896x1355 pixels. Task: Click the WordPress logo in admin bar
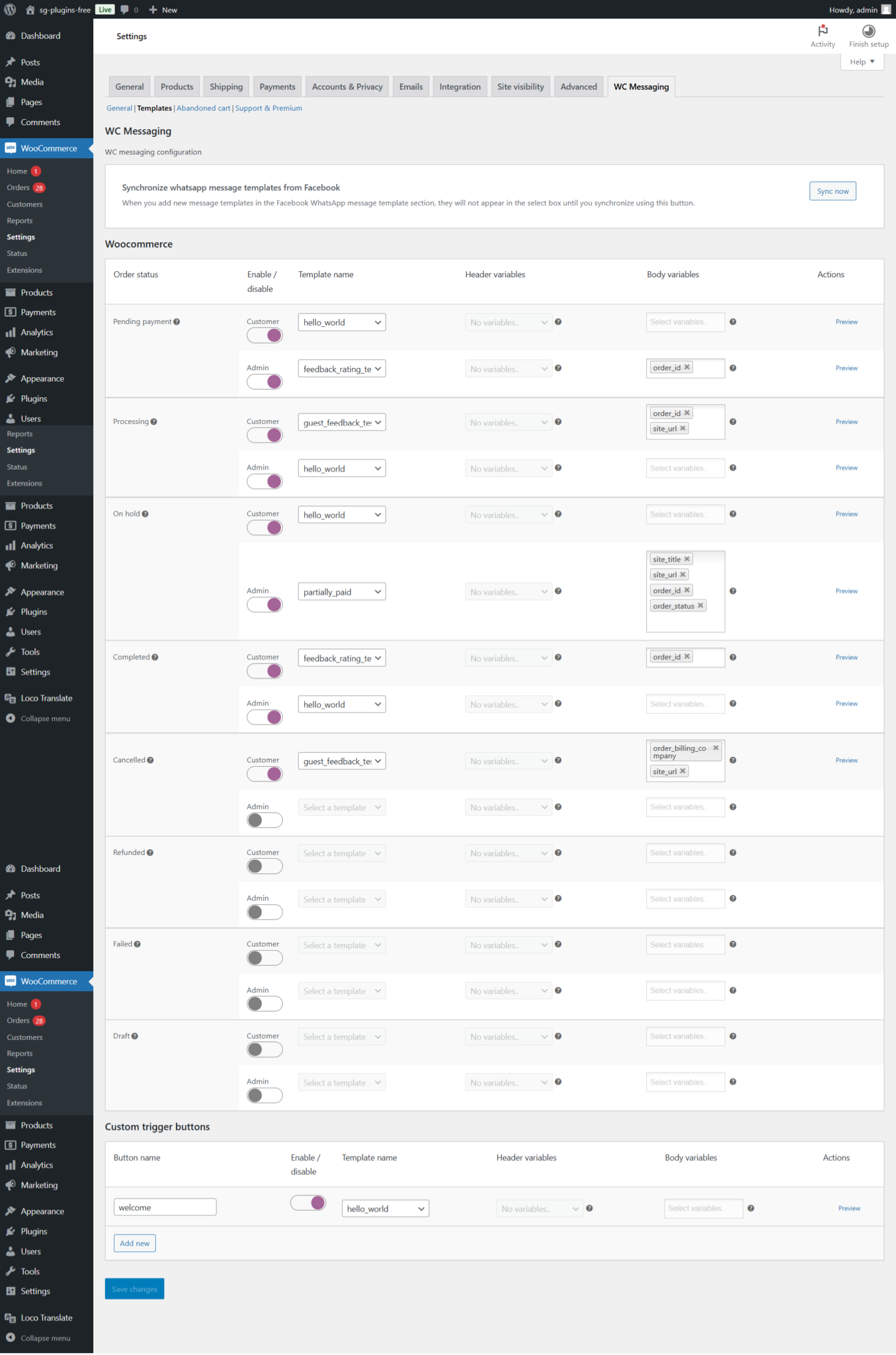pos(10,10)
